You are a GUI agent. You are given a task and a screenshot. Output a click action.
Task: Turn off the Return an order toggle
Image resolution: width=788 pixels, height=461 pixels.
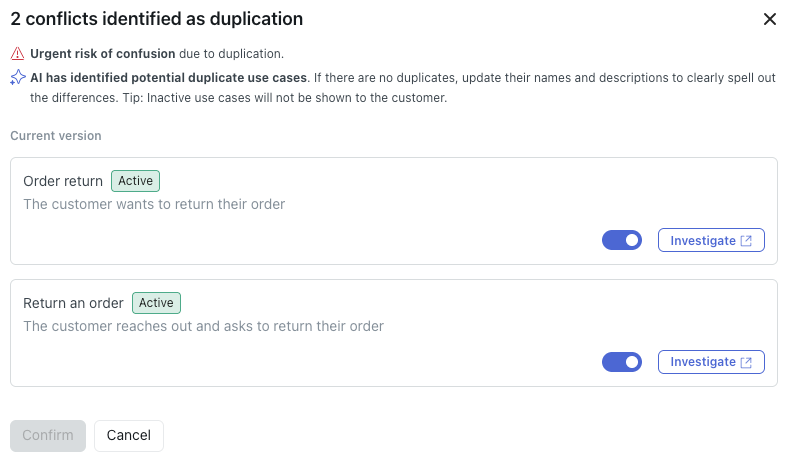[x=622, y=362]
